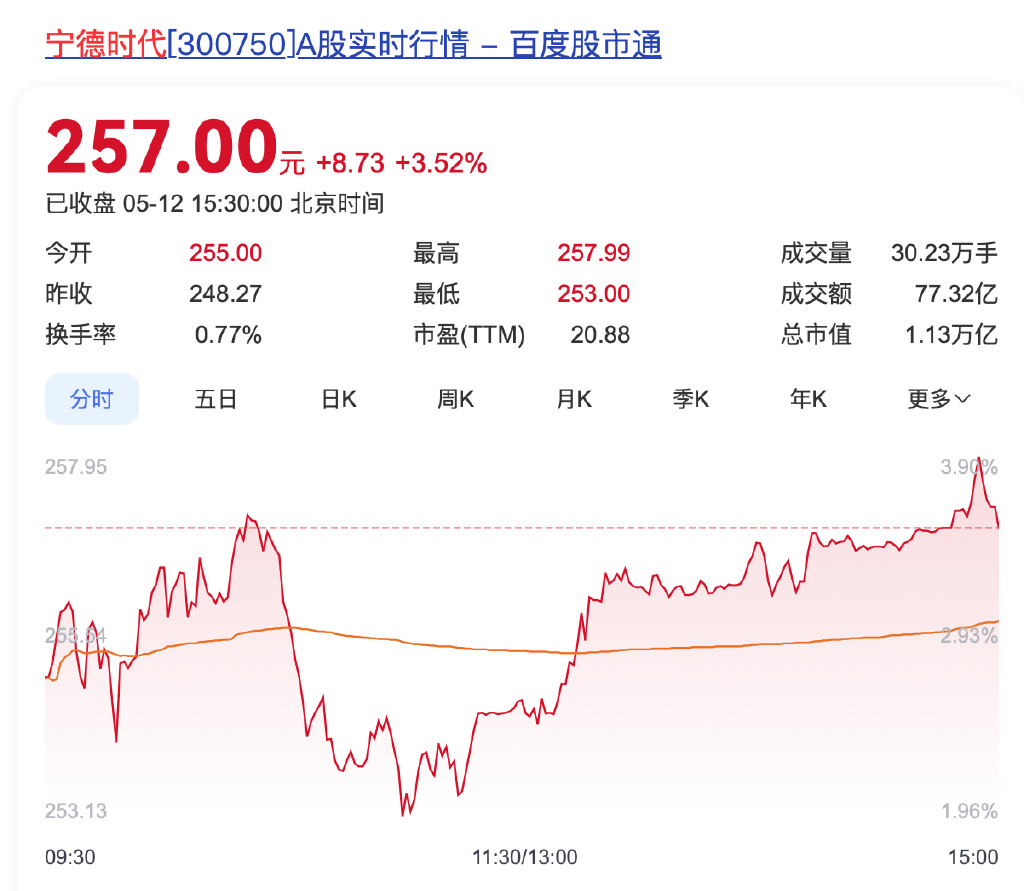
Task: Click the 成交量 label
Action: 816,253
